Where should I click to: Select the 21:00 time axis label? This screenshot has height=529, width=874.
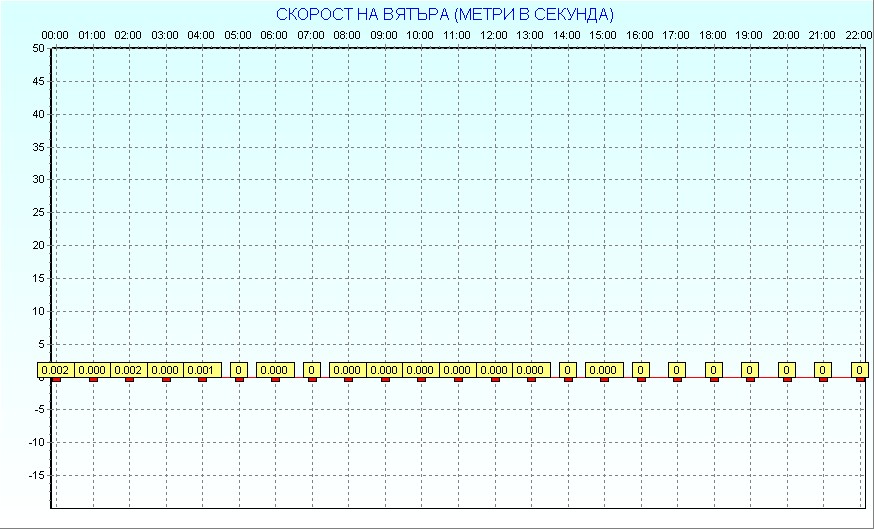point(822,35)
